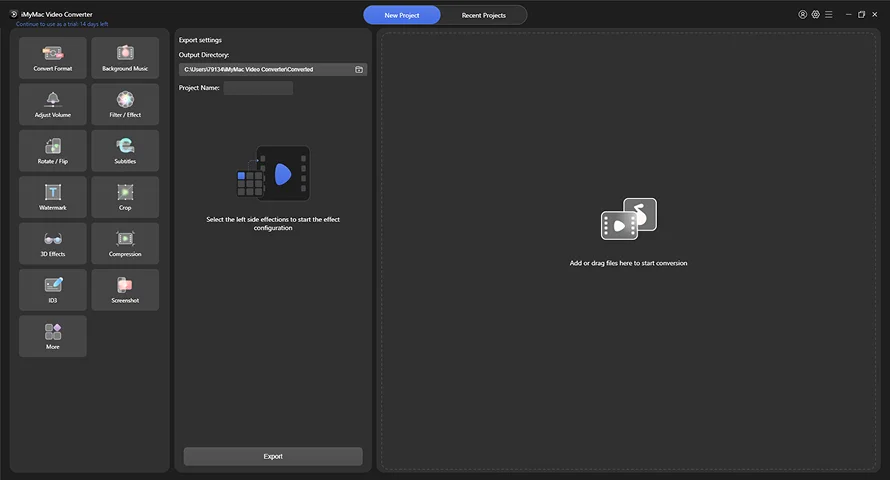The height and width of the screenshot is (480, 890).
Task: Open the Background Music tool
Action: pyautogui.click(x=125, y=58)
